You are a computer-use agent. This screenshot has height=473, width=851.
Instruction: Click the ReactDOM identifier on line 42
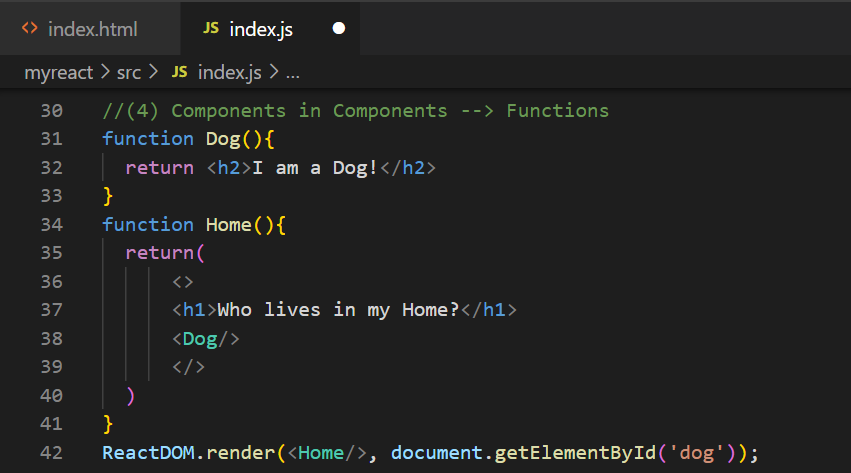(147, 452)
